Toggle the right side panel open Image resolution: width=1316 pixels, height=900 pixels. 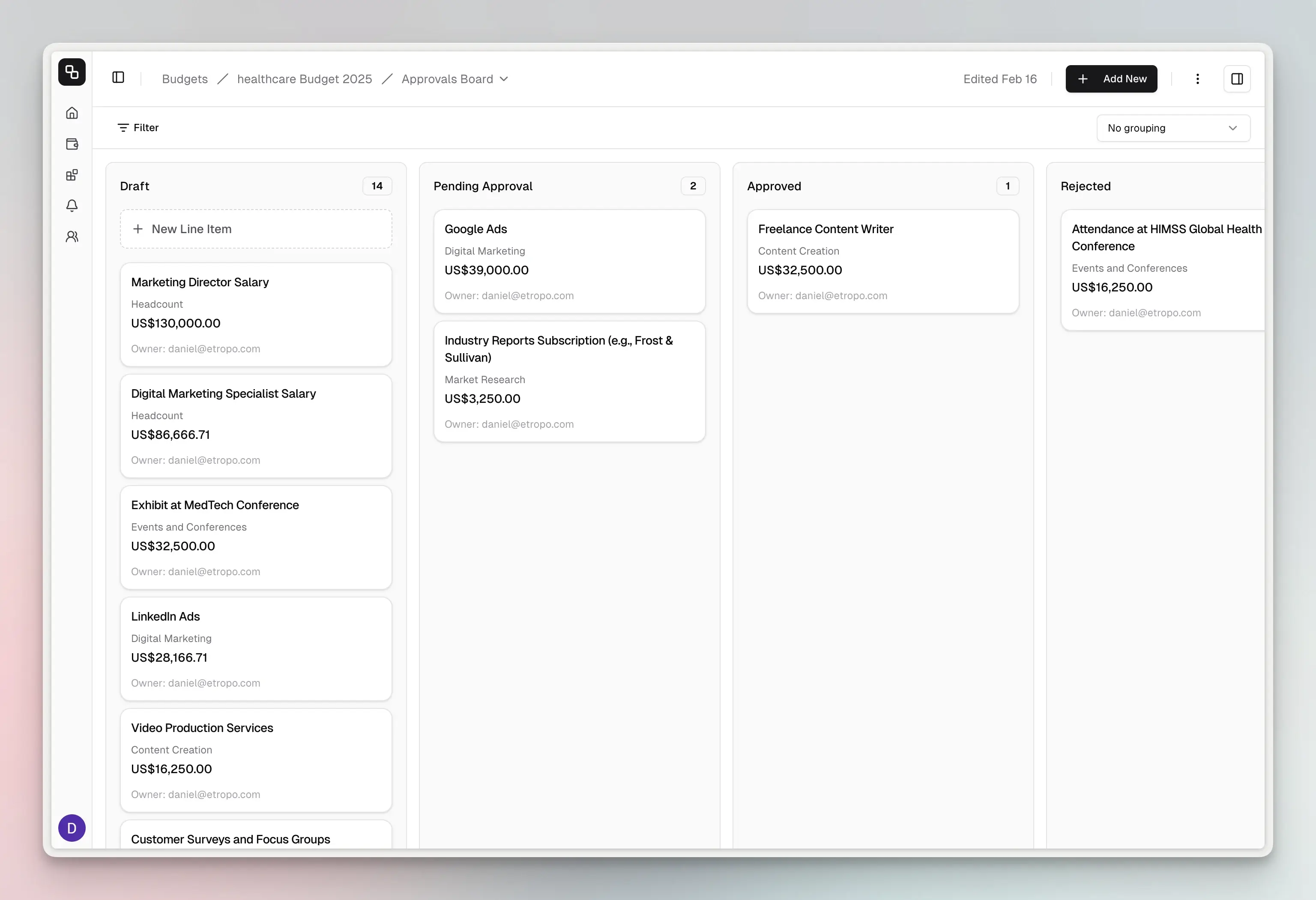[1237, 79]
